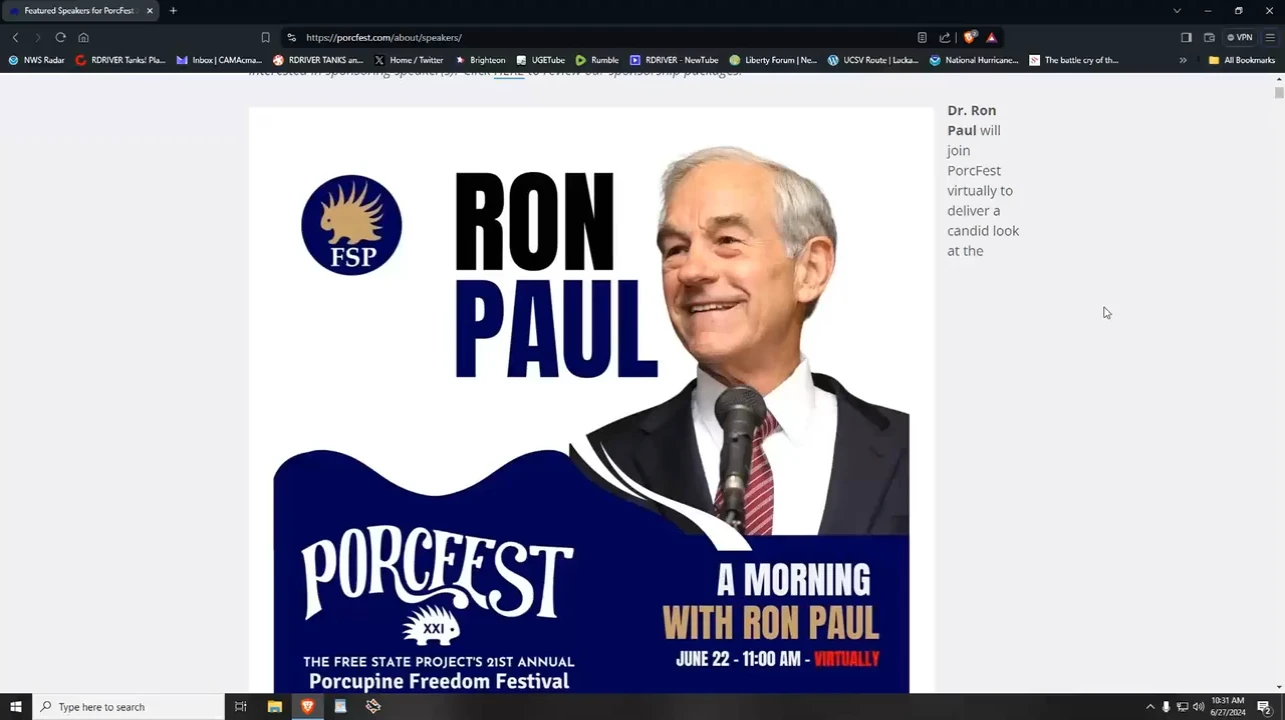The height and width of the screenshot is (720, 1285).
Task: Open the tab search dropdown
Action: point(1177,11)
